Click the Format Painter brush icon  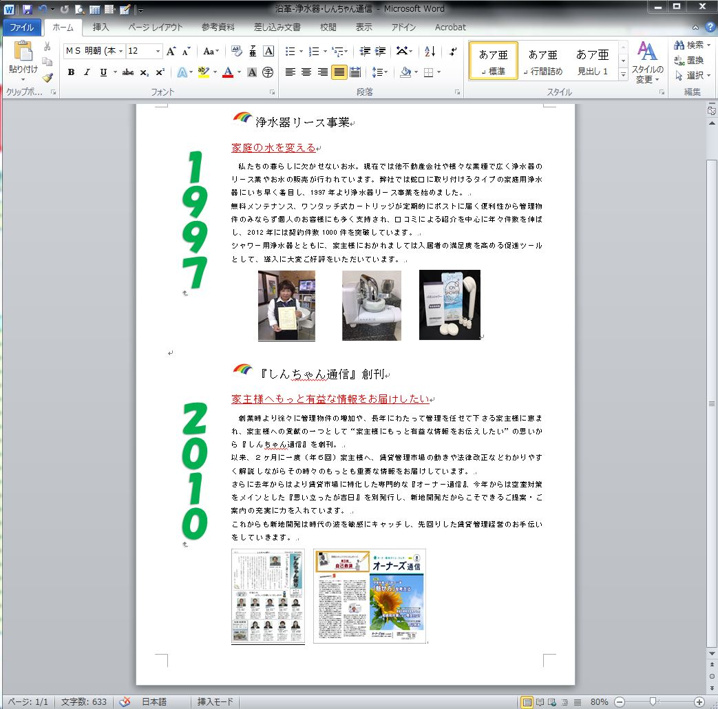click(x=47, y=77)
